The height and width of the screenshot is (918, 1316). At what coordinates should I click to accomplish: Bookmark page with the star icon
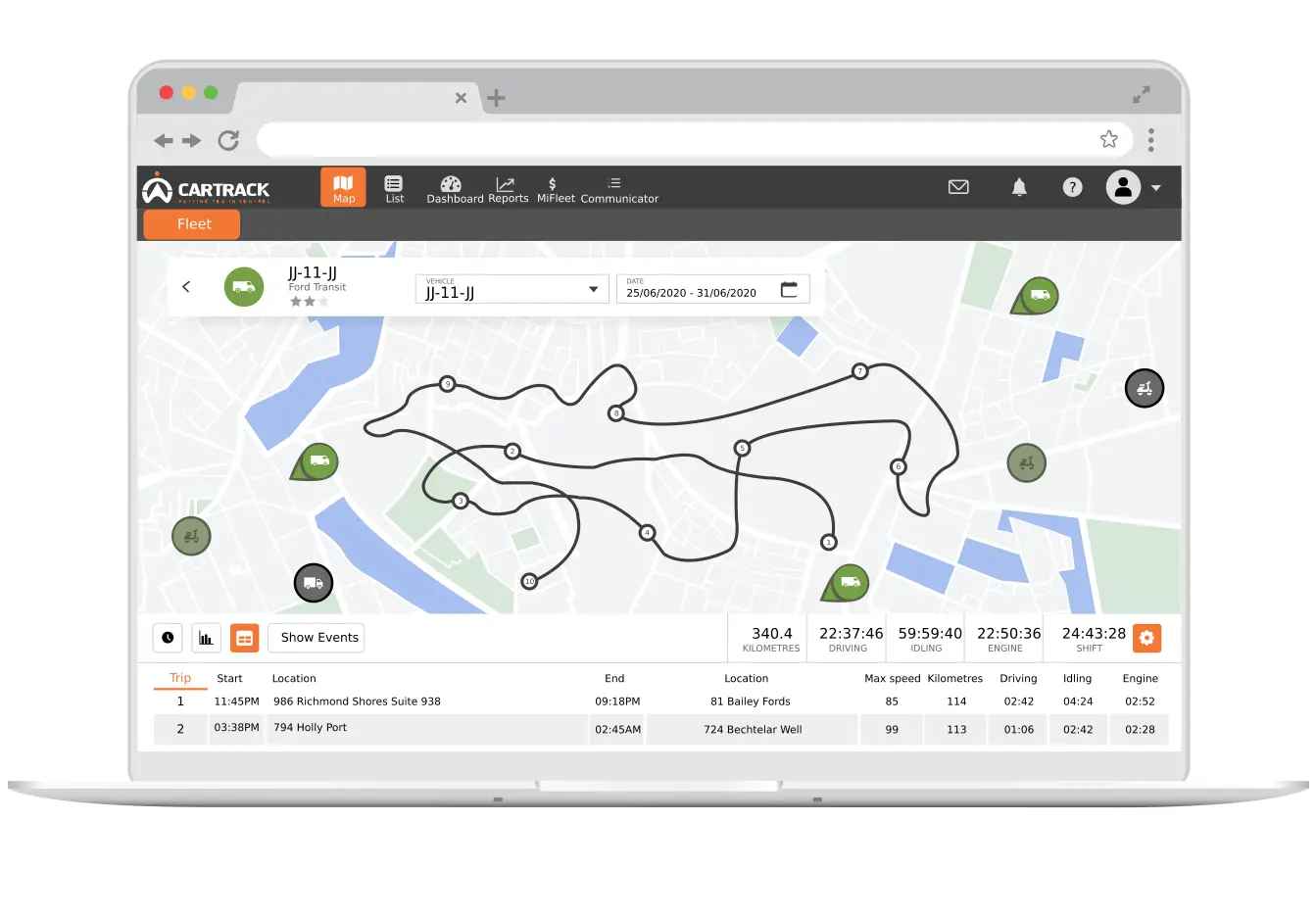pyautogui.click(x=1108, y=139)
